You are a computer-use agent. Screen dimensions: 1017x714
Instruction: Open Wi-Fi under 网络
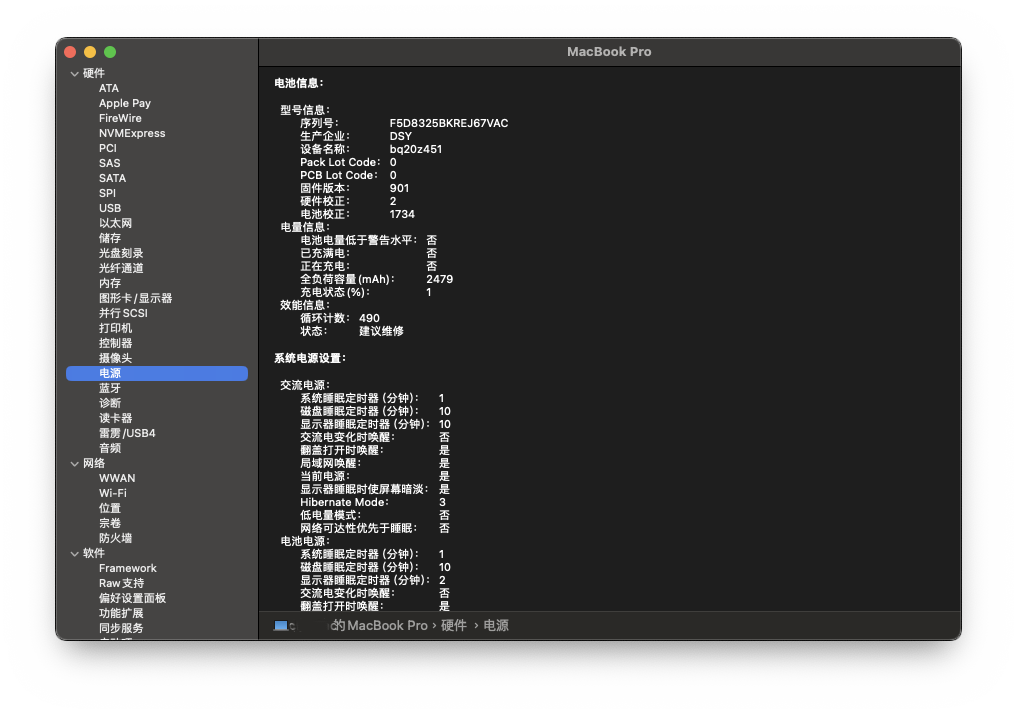click(113, 493)
